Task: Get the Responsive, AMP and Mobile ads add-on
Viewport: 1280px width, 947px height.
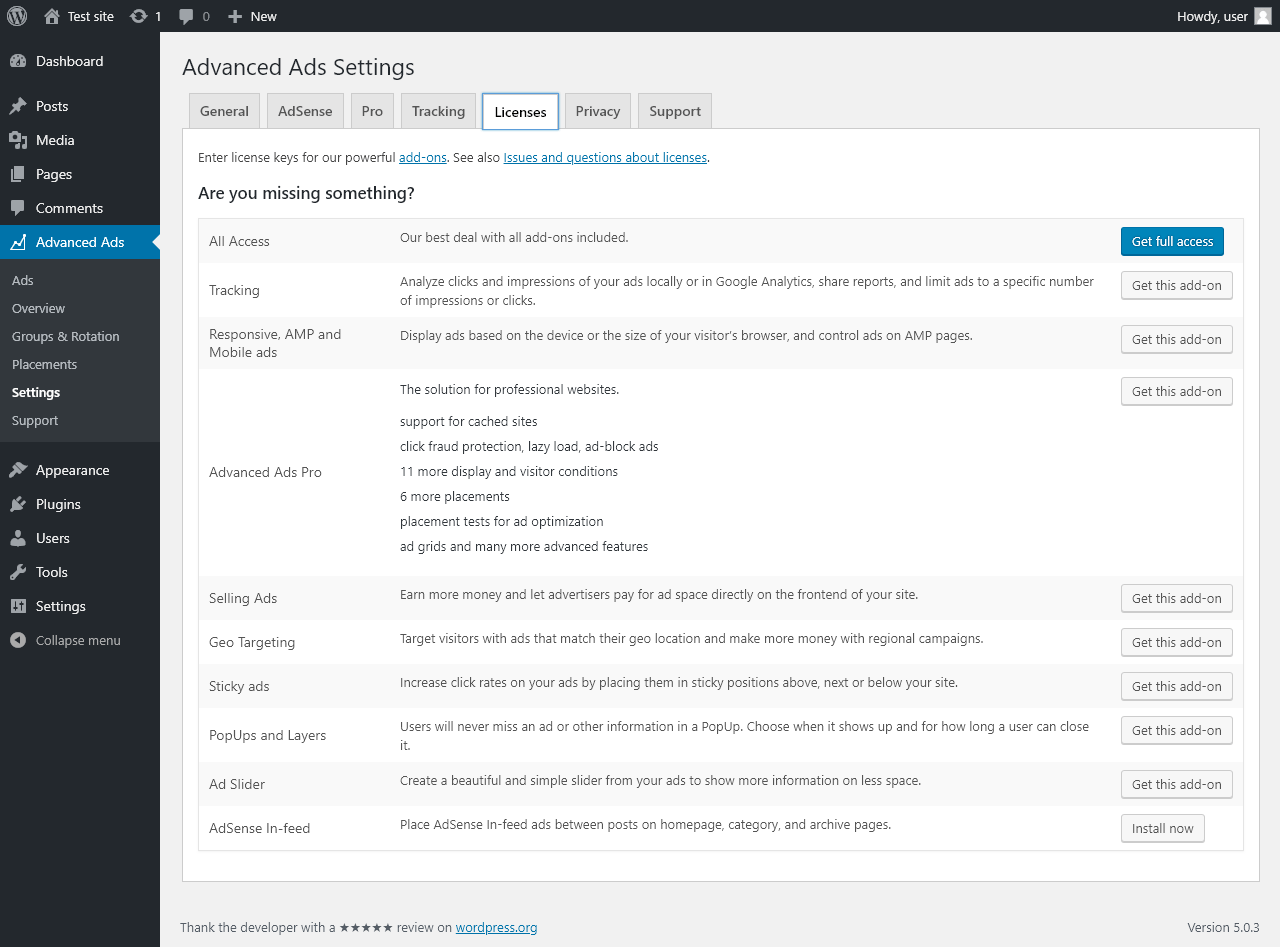Action: pos(1177,339)
